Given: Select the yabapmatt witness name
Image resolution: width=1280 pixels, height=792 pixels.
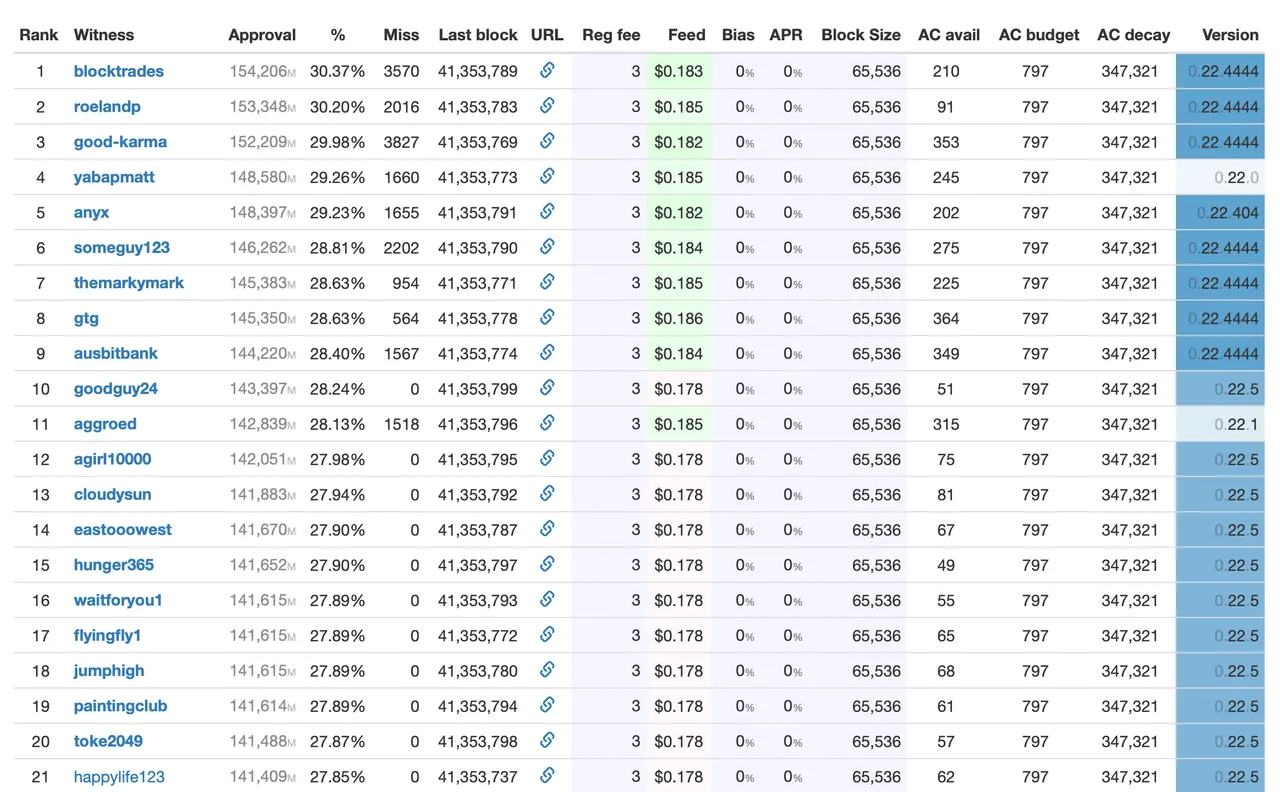Looking at the screenshot, I should [x=114, y=177].
